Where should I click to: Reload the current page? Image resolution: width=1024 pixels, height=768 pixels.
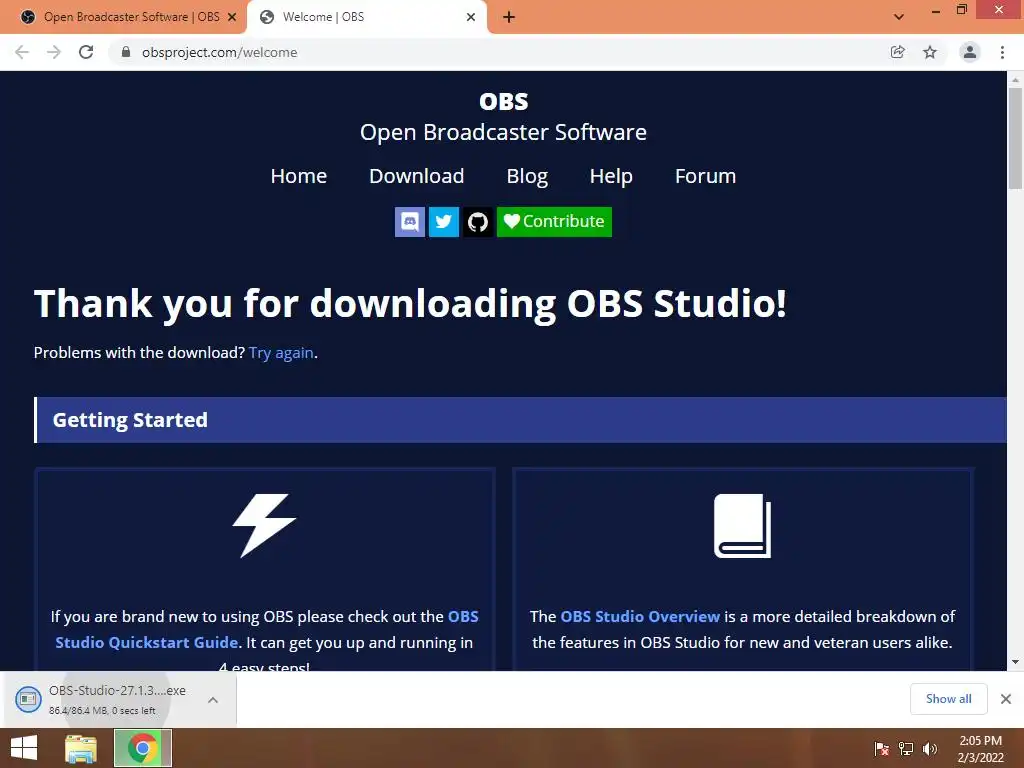pos(86,52)
